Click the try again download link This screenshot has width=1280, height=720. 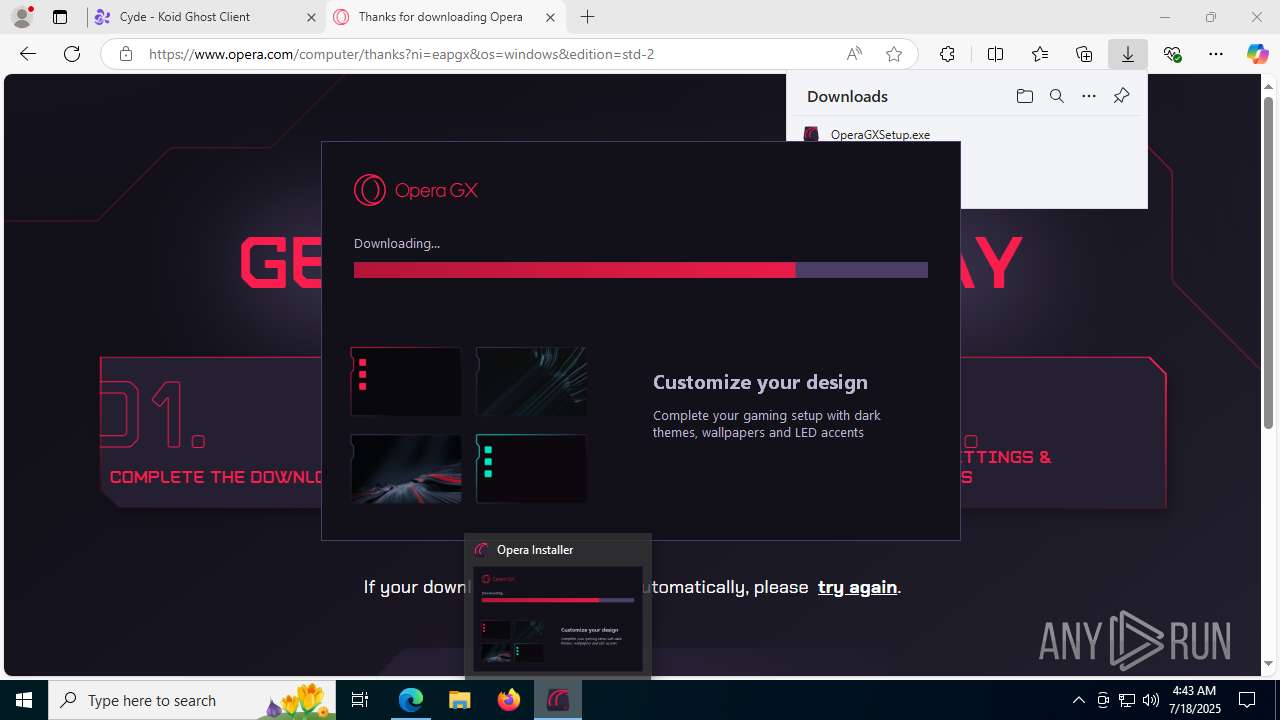click(857, 587)
